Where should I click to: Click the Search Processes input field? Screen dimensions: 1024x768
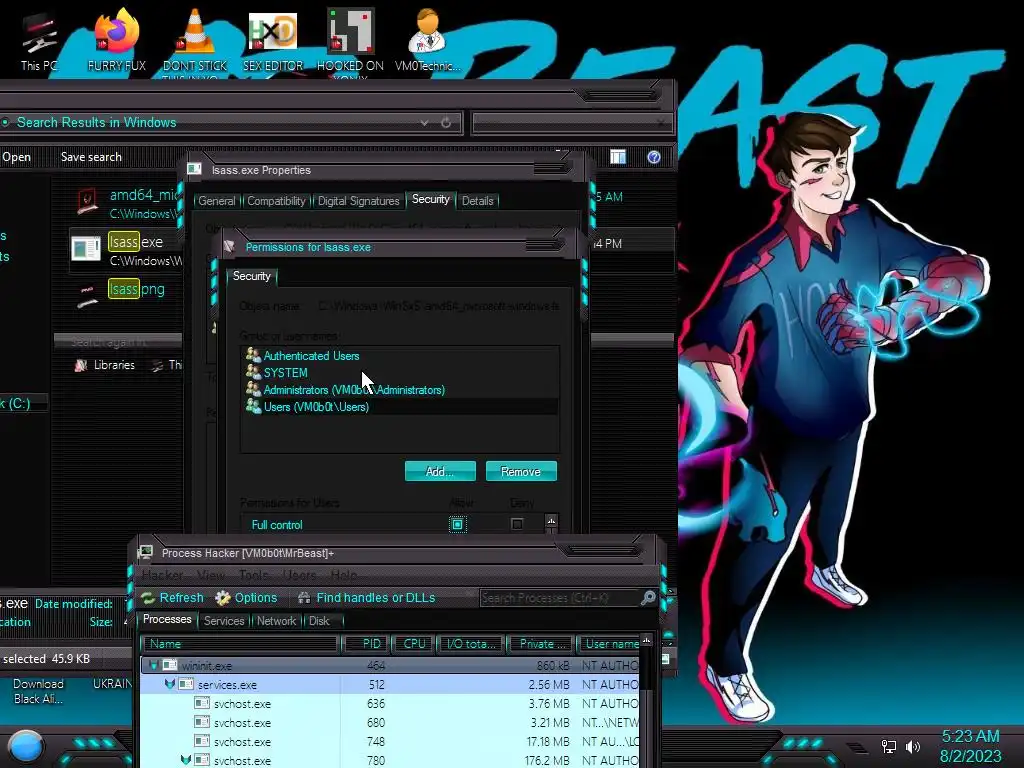tap(560, 598)
